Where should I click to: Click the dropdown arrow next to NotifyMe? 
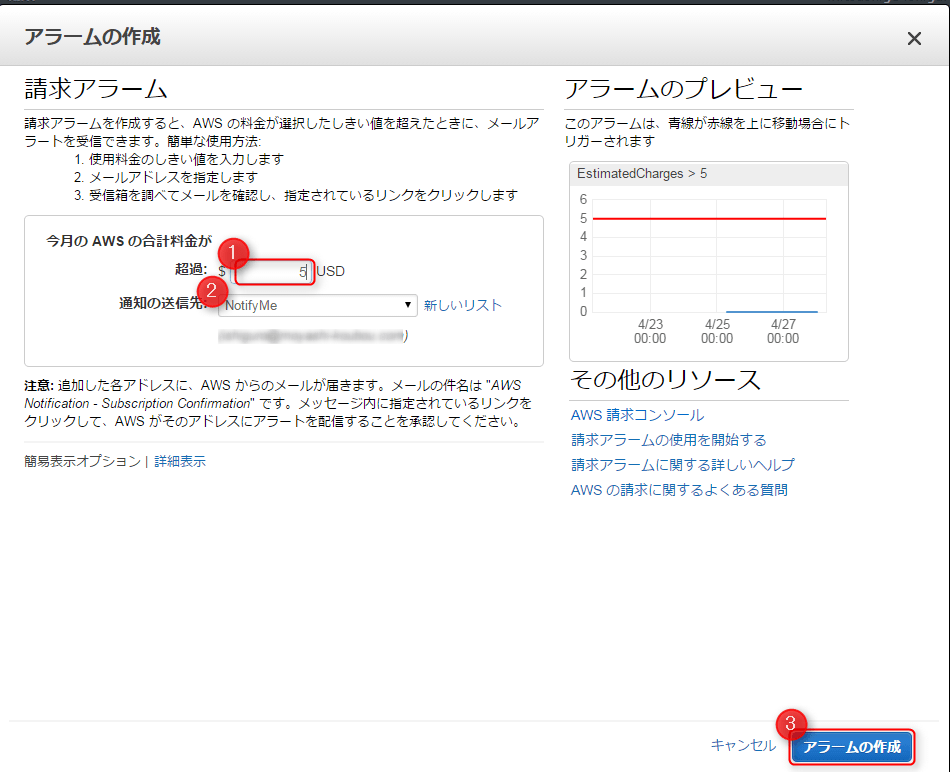click(x=406, y=303)
